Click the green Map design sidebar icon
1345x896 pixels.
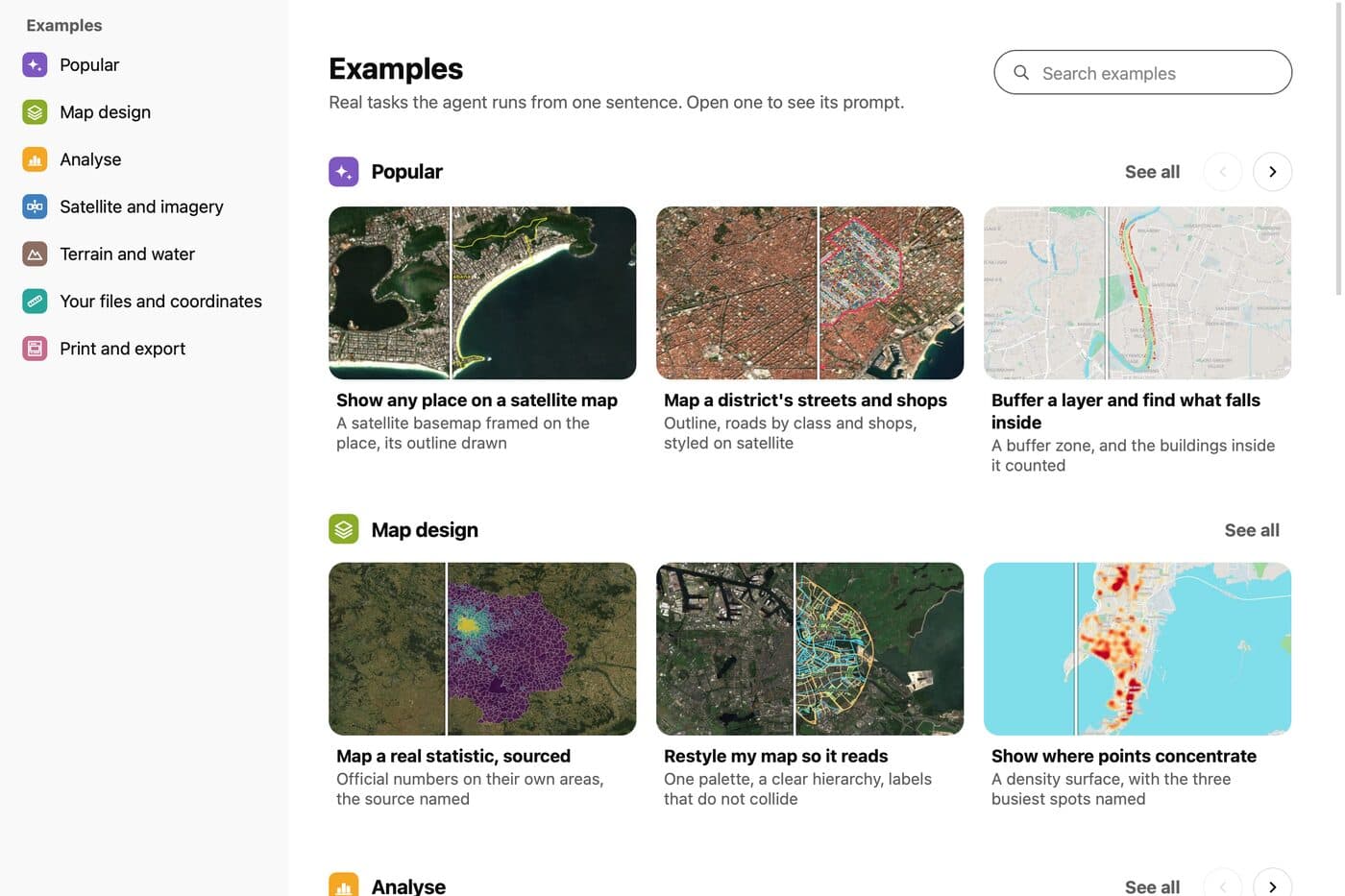(35, 111)
